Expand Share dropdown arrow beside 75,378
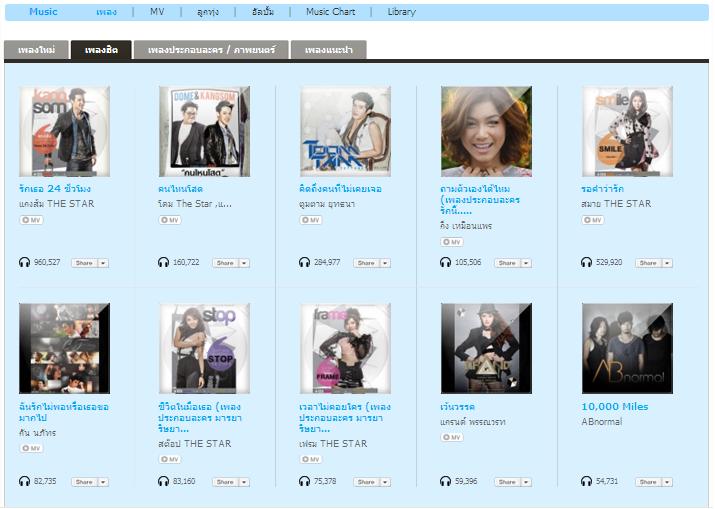715x509 pixels. point(385,482)
